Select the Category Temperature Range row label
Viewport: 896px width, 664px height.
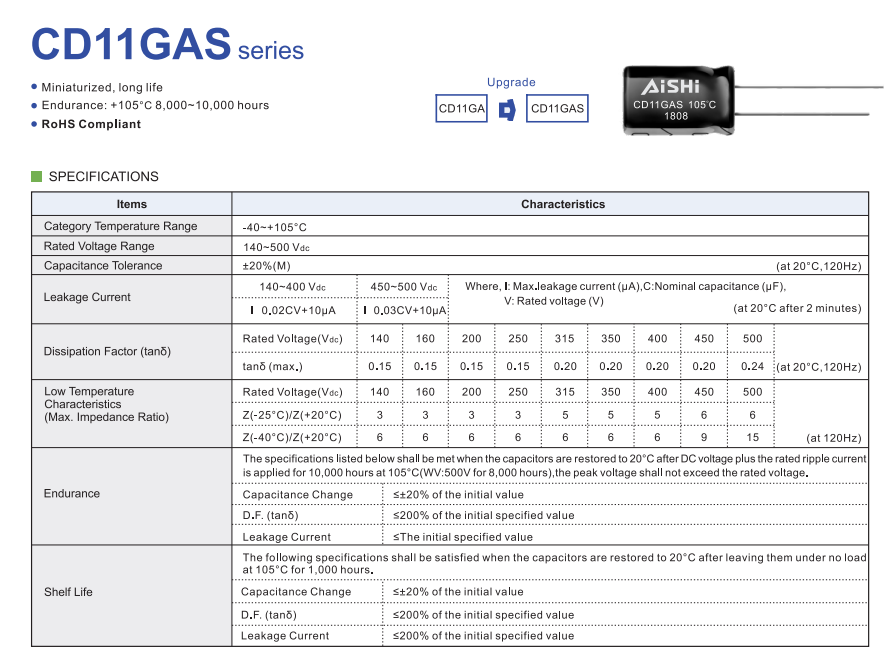(x=121, y=226)
